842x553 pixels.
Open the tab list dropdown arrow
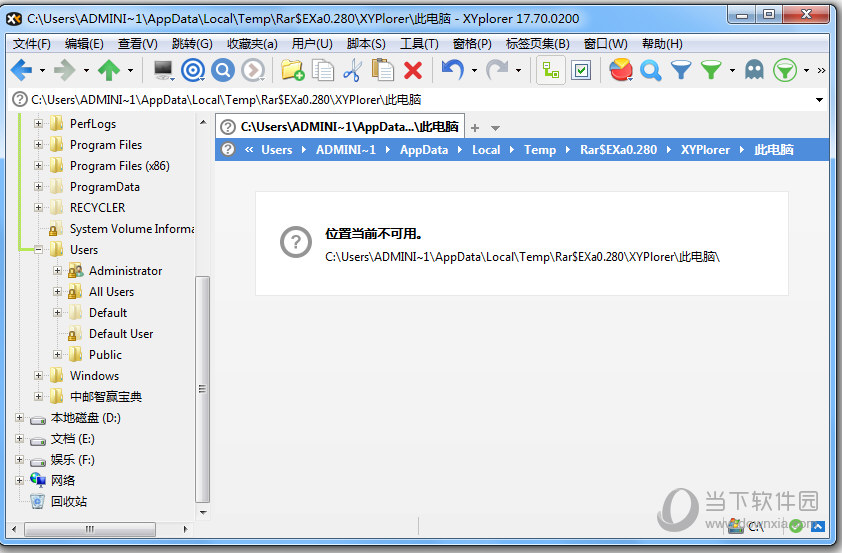click(495, 128)
